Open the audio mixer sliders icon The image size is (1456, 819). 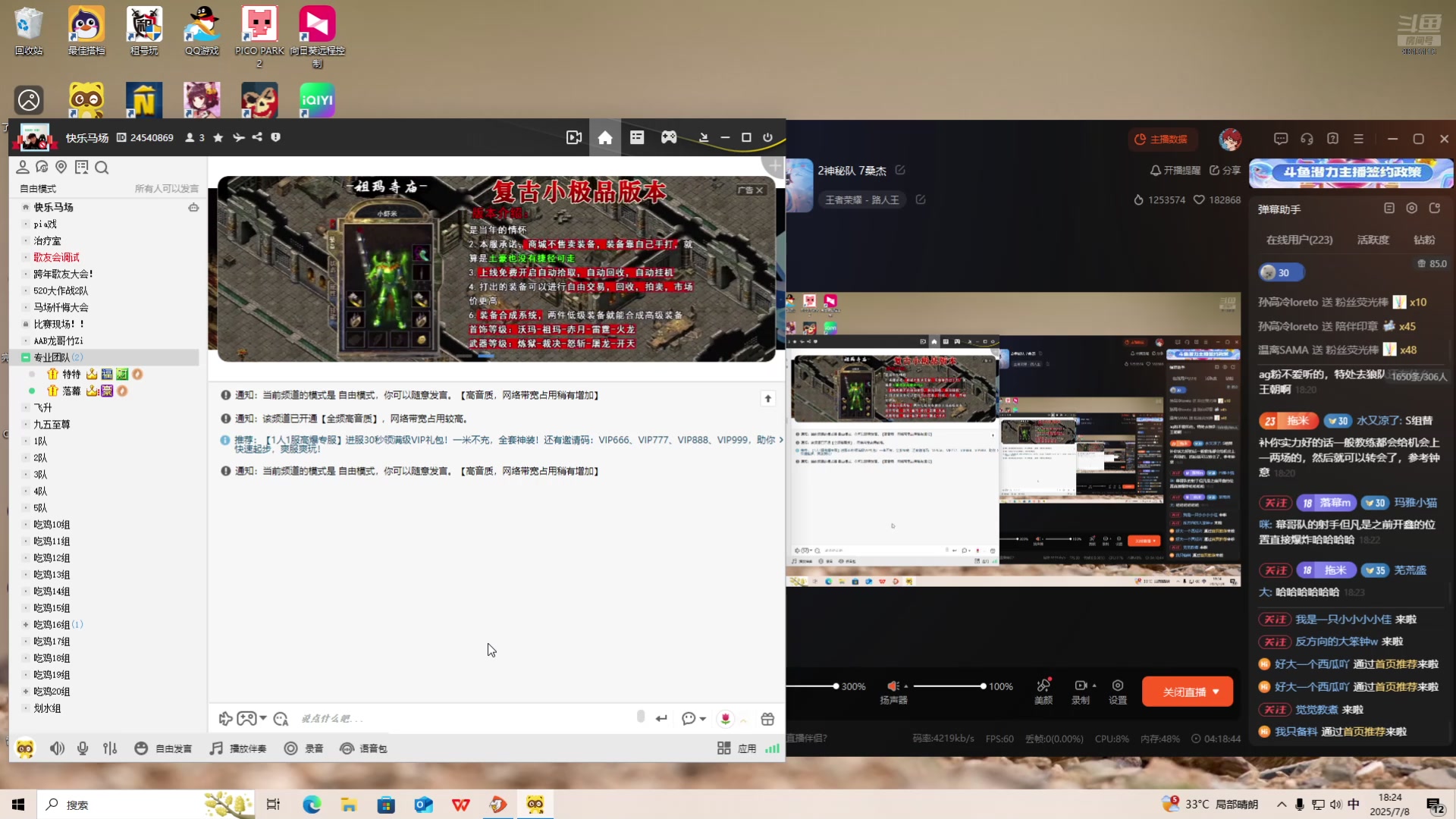pyautogui.click(x=110, y=748)
